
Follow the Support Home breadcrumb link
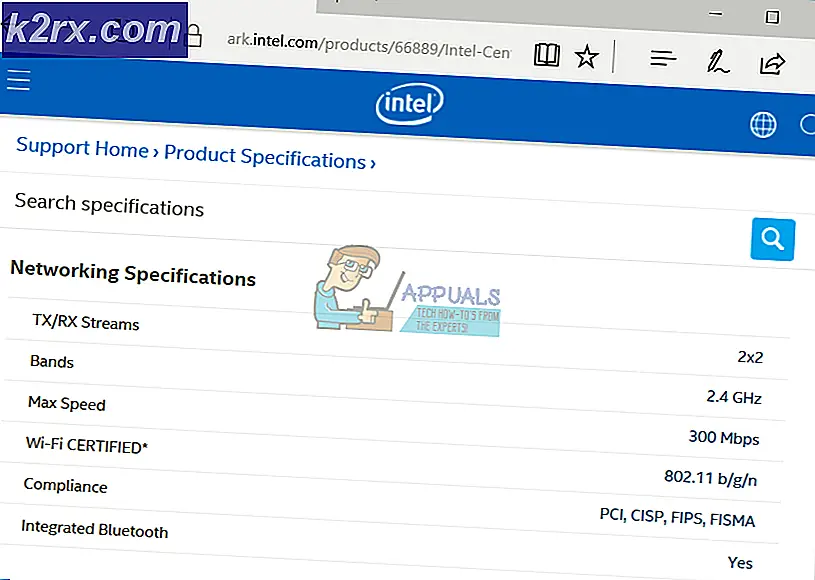[82, 148]
